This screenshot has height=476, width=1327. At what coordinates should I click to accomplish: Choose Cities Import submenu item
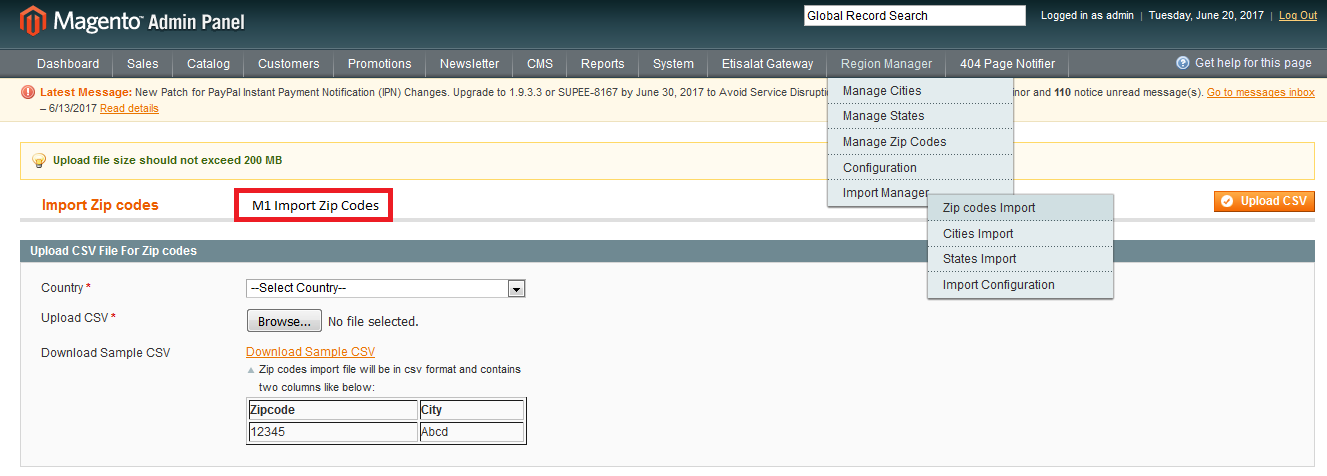[1021, 234]
